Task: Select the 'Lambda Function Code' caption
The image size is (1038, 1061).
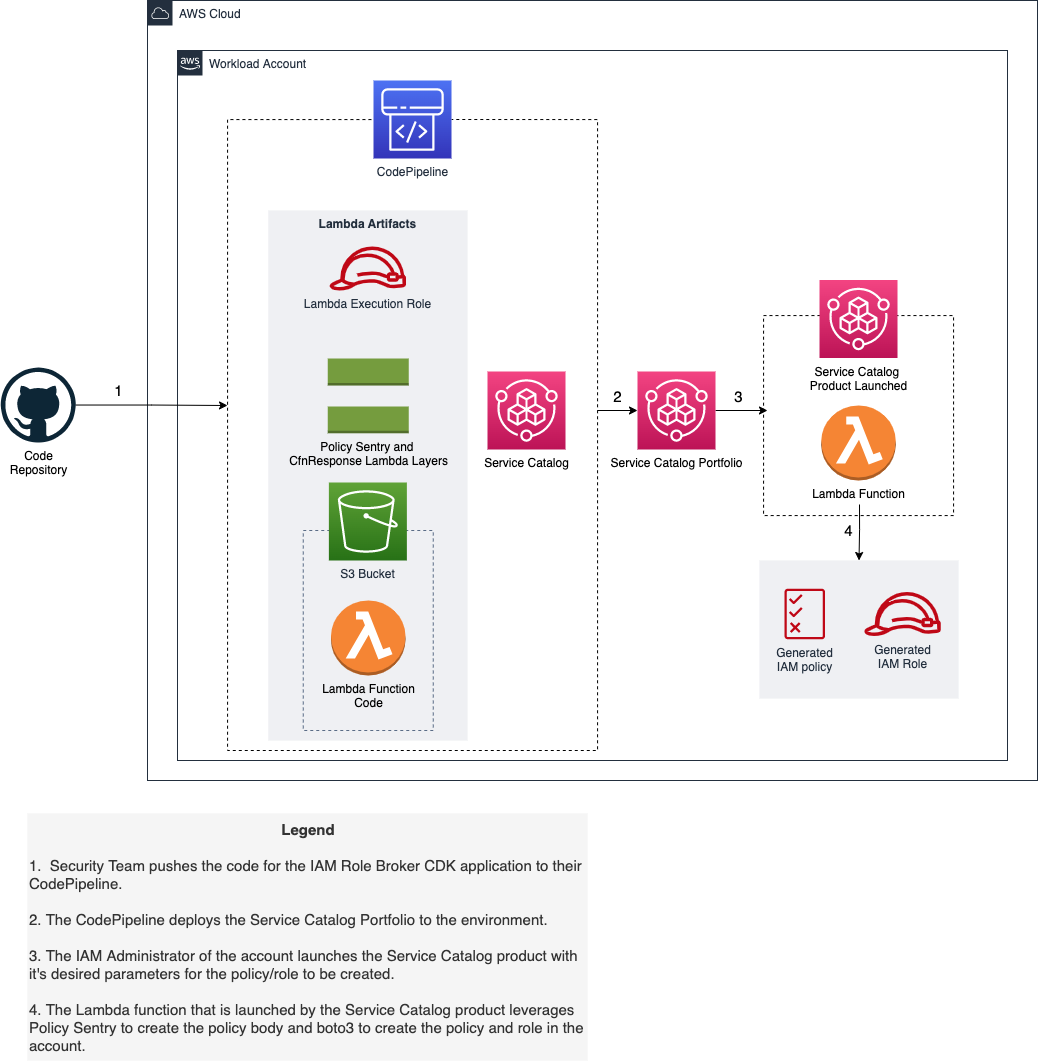Action: (368, 696)
